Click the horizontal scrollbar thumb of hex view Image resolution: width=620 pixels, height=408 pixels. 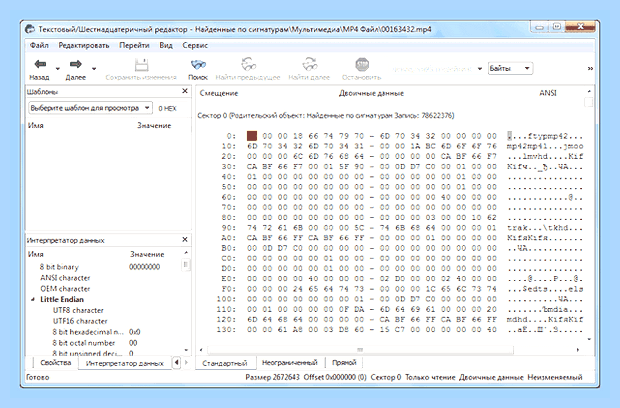(x=360, y=350)
